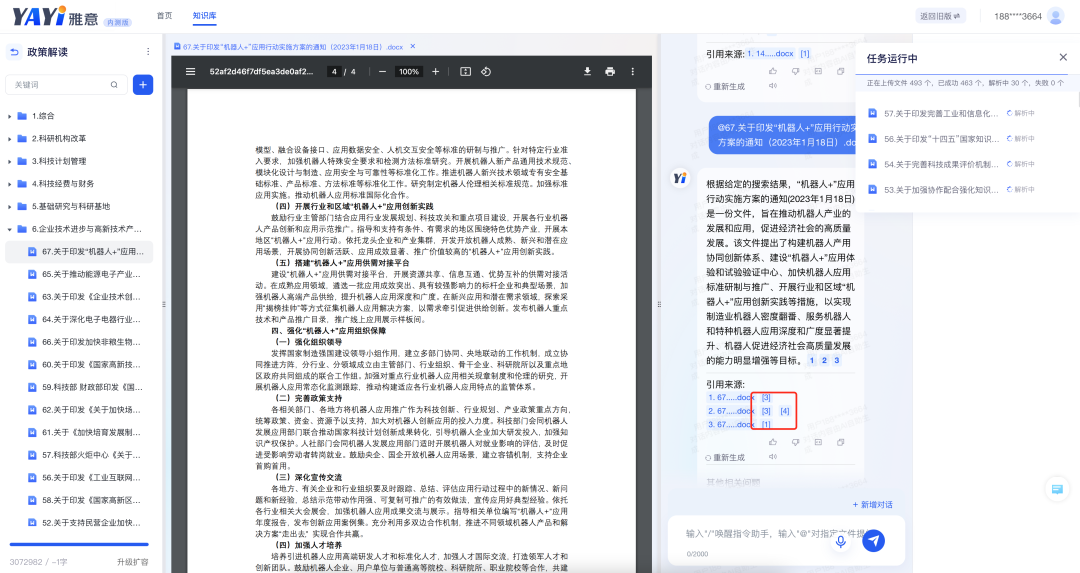The image size is (1080, 573).
Task: Click page reference [1] beside 3. 67.....docx
Action: [x=766, y=424]
